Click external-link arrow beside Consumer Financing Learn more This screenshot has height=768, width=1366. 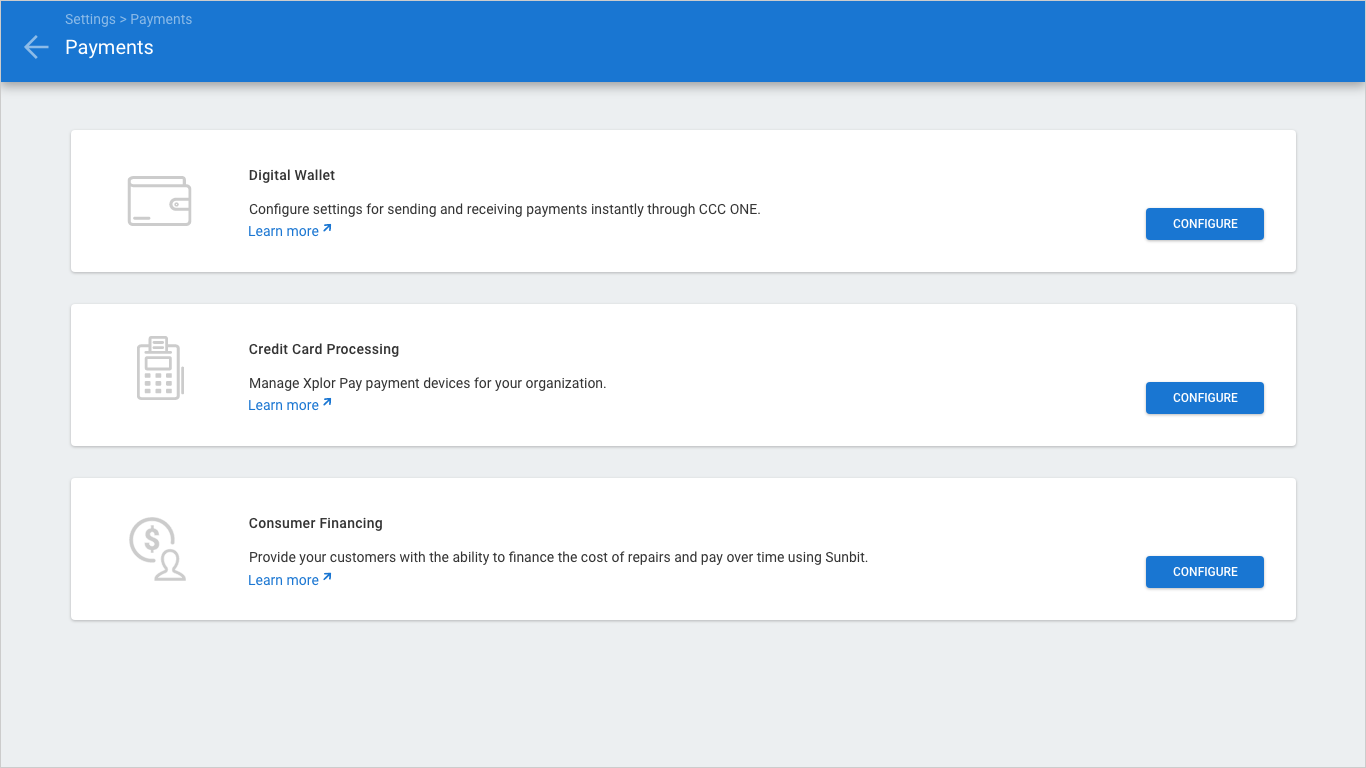(327, 579)
